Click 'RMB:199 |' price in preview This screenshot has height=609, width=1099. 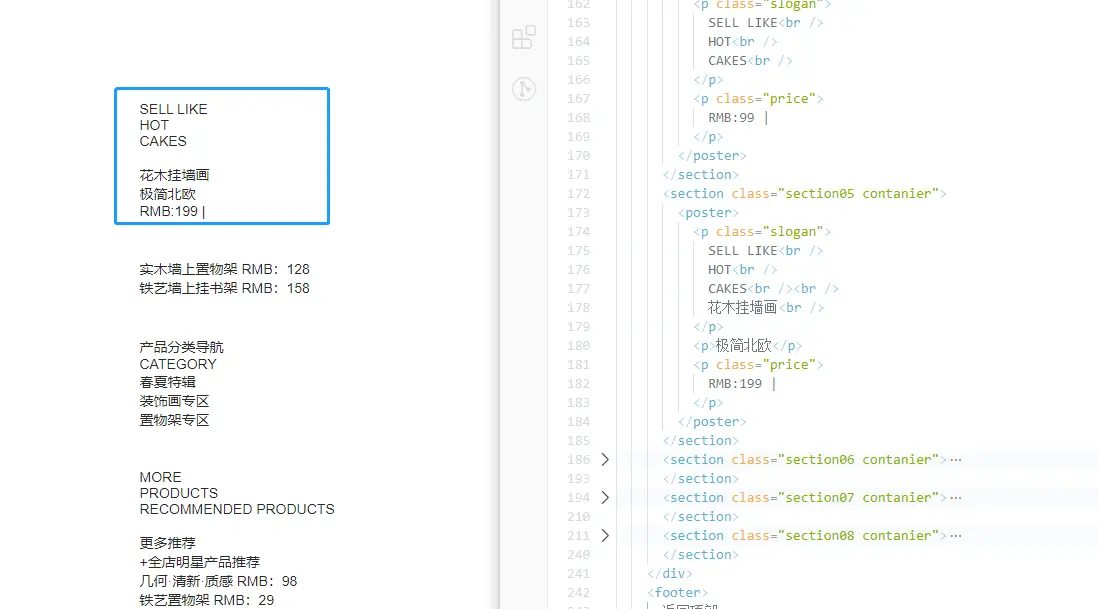[x=172, y=212]
